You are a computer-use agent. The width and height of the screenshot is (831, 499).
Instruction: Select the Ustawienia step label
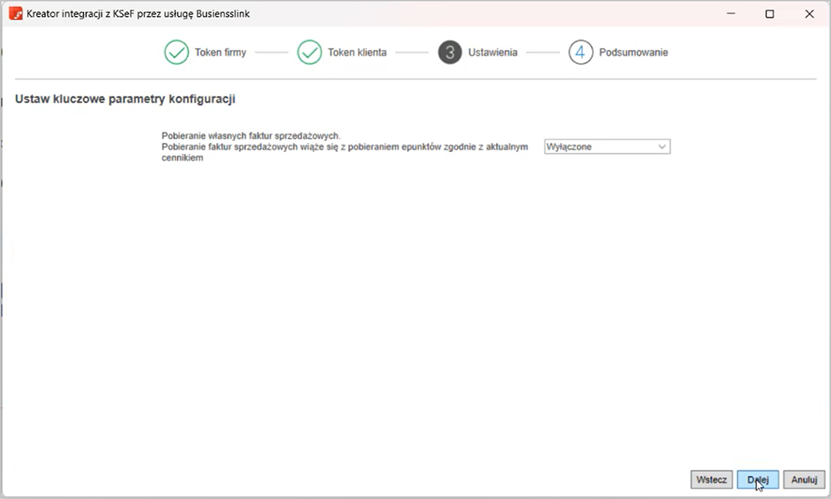(x=493, y=53)
